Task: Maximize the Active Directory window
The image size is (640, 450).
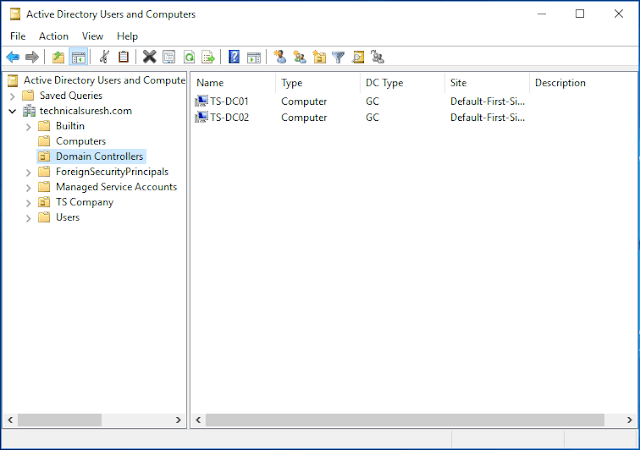Action: (580, 14)
